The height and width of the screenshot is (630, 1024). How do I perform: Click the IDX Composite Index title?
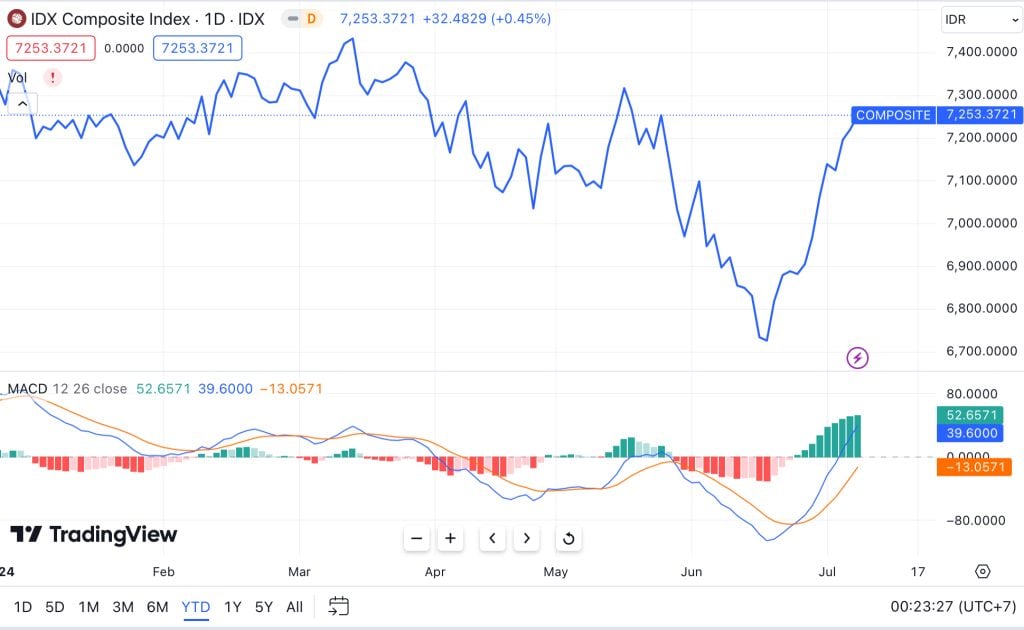(x=147, y=19)
